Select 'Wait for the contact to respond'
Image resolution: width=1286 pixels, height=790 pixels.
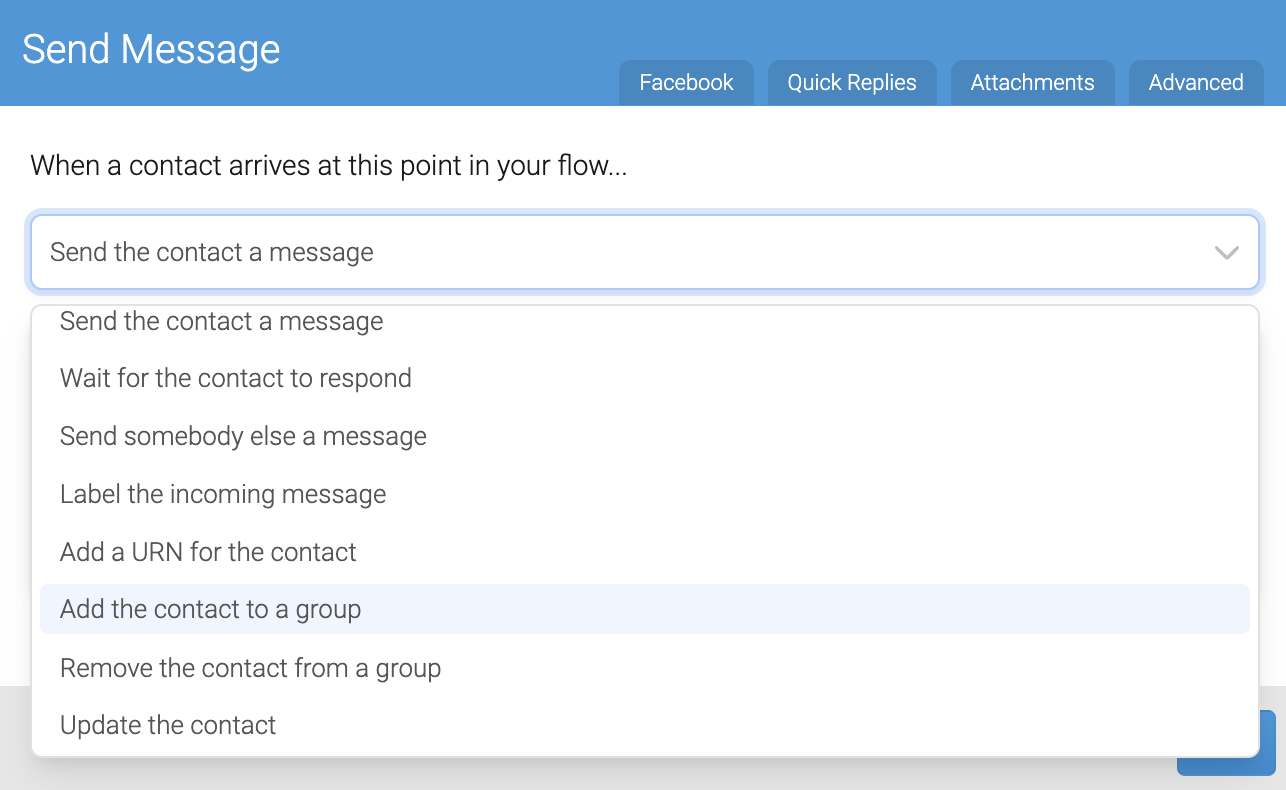pyautogui.click(x=644, y=378)
